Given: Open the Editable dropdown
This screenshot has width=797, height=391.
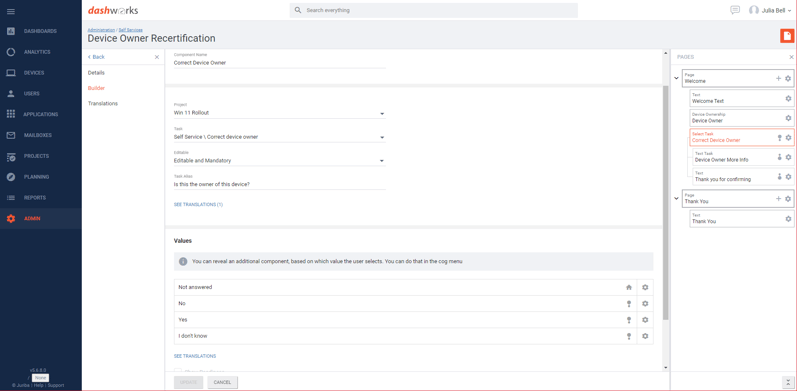Looking at the screenshot, I should [280, 161].
